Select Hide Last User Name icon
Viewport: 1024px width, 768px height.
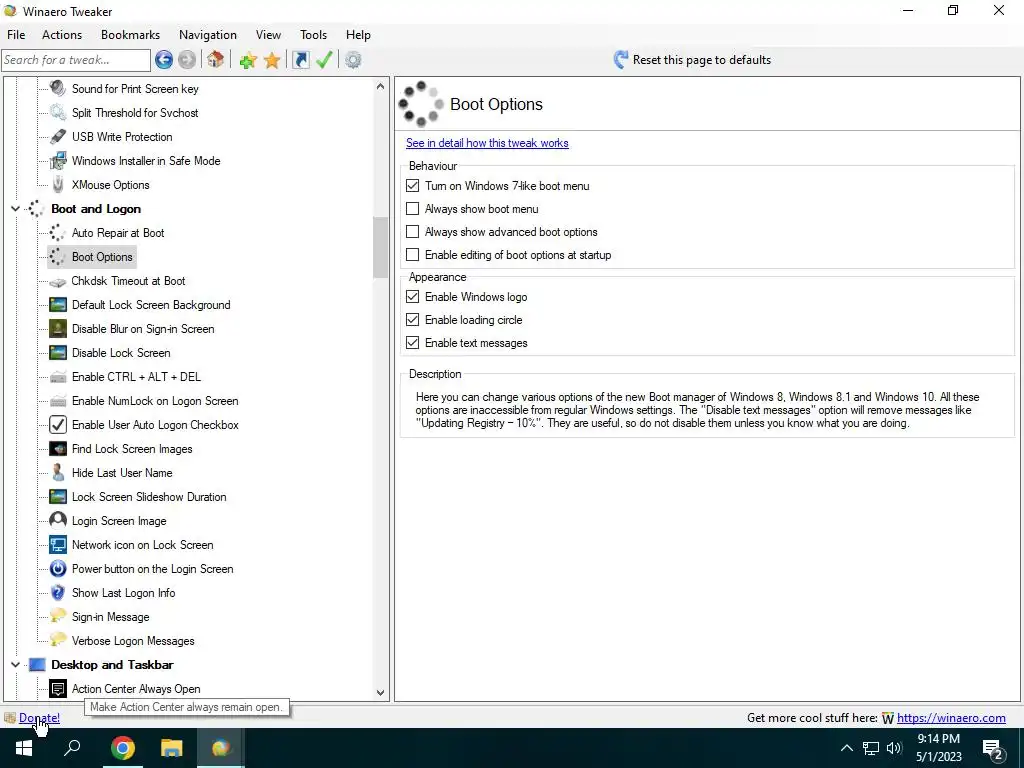coord(58,473)
